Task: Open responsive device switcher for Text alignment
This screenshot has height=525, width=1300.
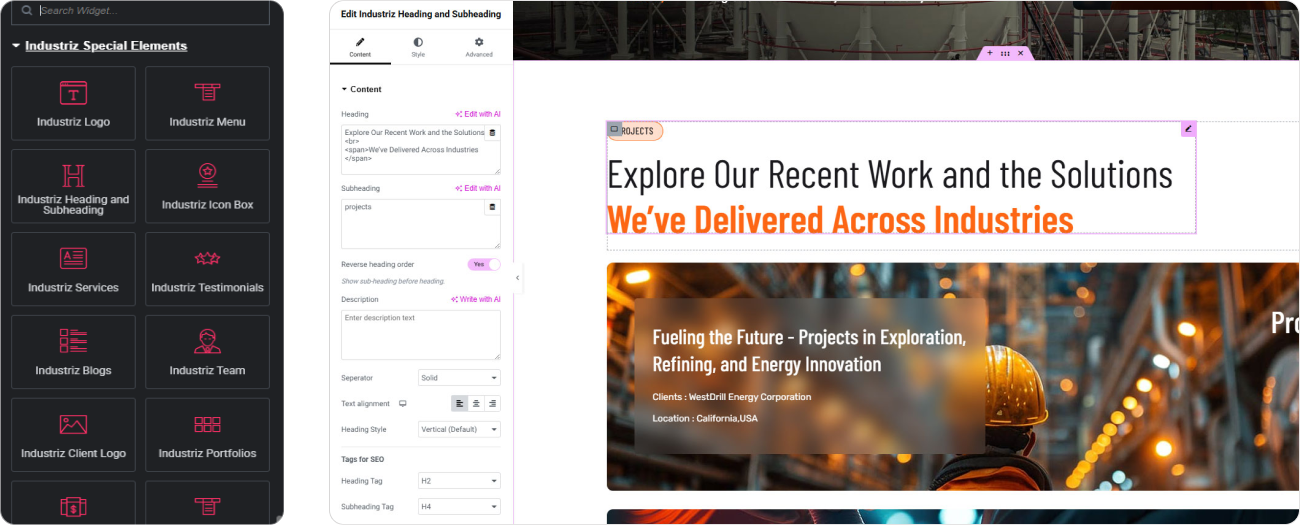Action: [403, 404]
